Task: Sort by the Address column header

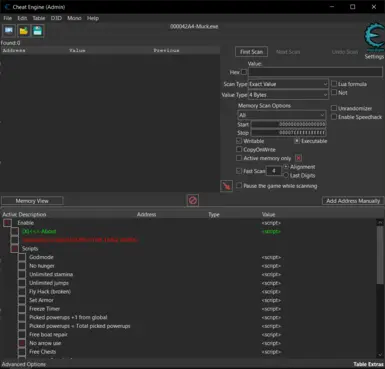Action: 146,214
